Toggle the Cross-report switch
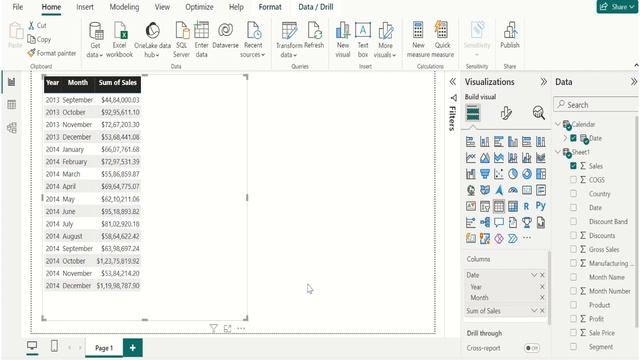The image size is (640, 360). click(x=532, y=348)
